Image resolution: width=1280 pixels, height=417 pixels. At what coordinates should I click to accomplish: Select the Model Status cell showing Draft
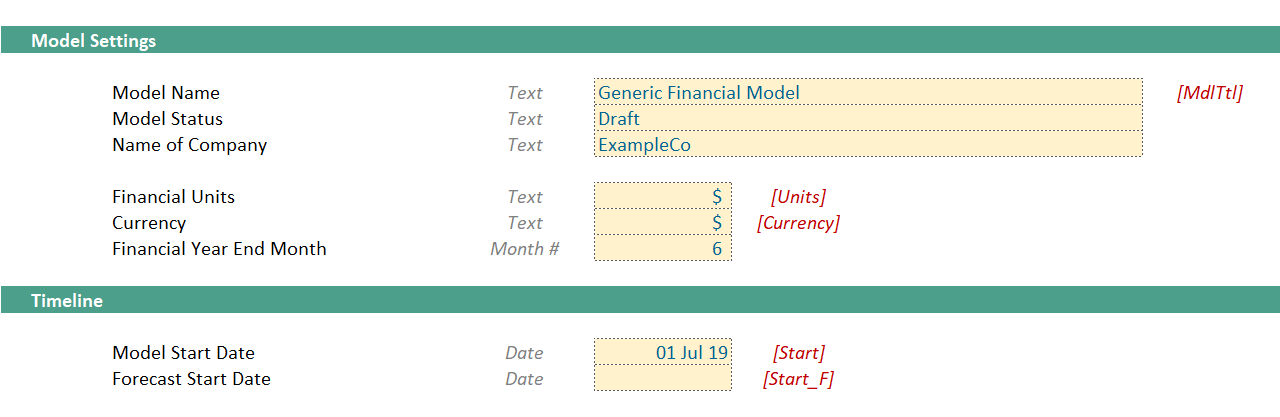(x=868, y=118)
